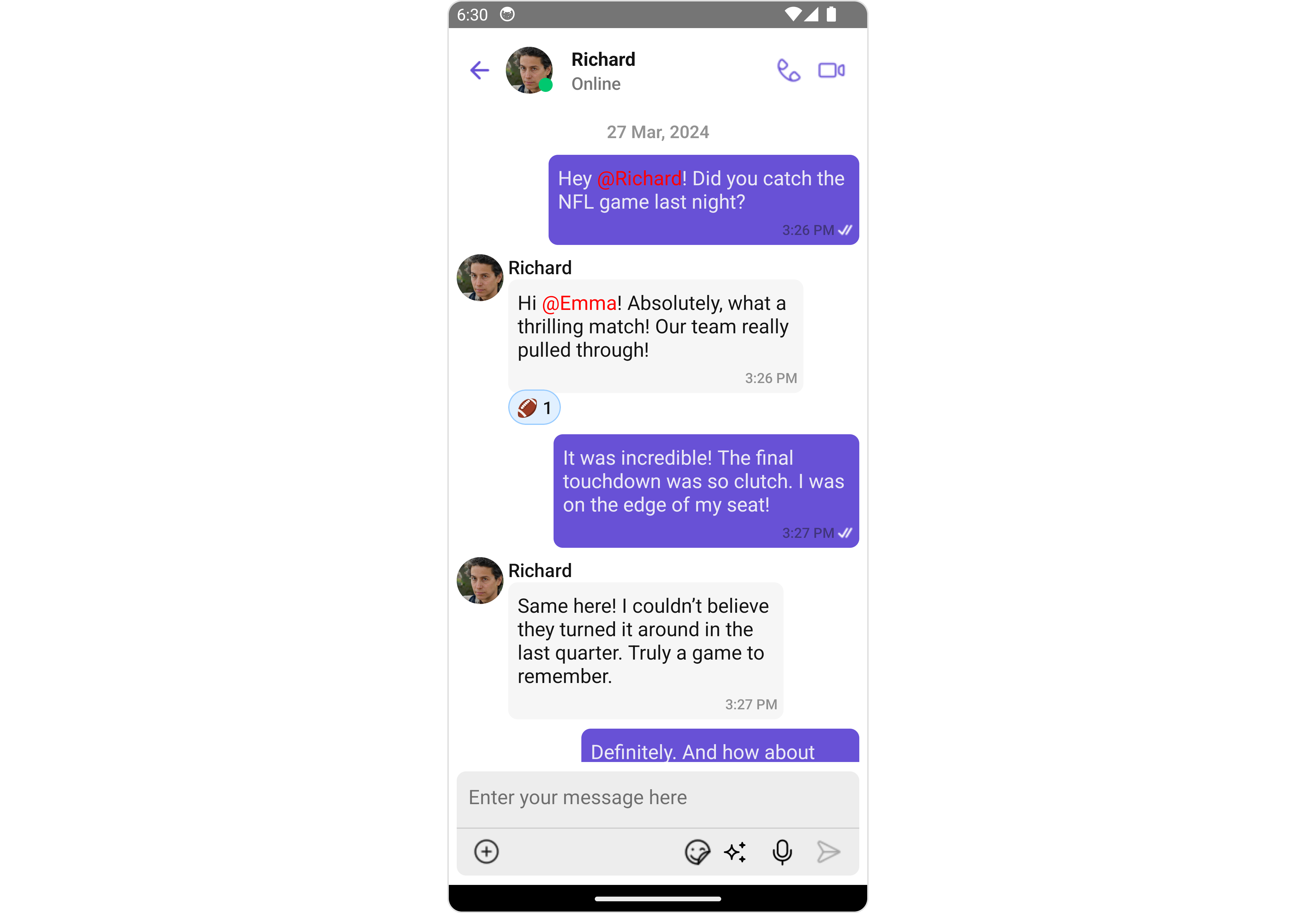Tap the @Emma mention in Richard's reply
The width and height of the screenshot is (1316, 913).
click(579, 303)
